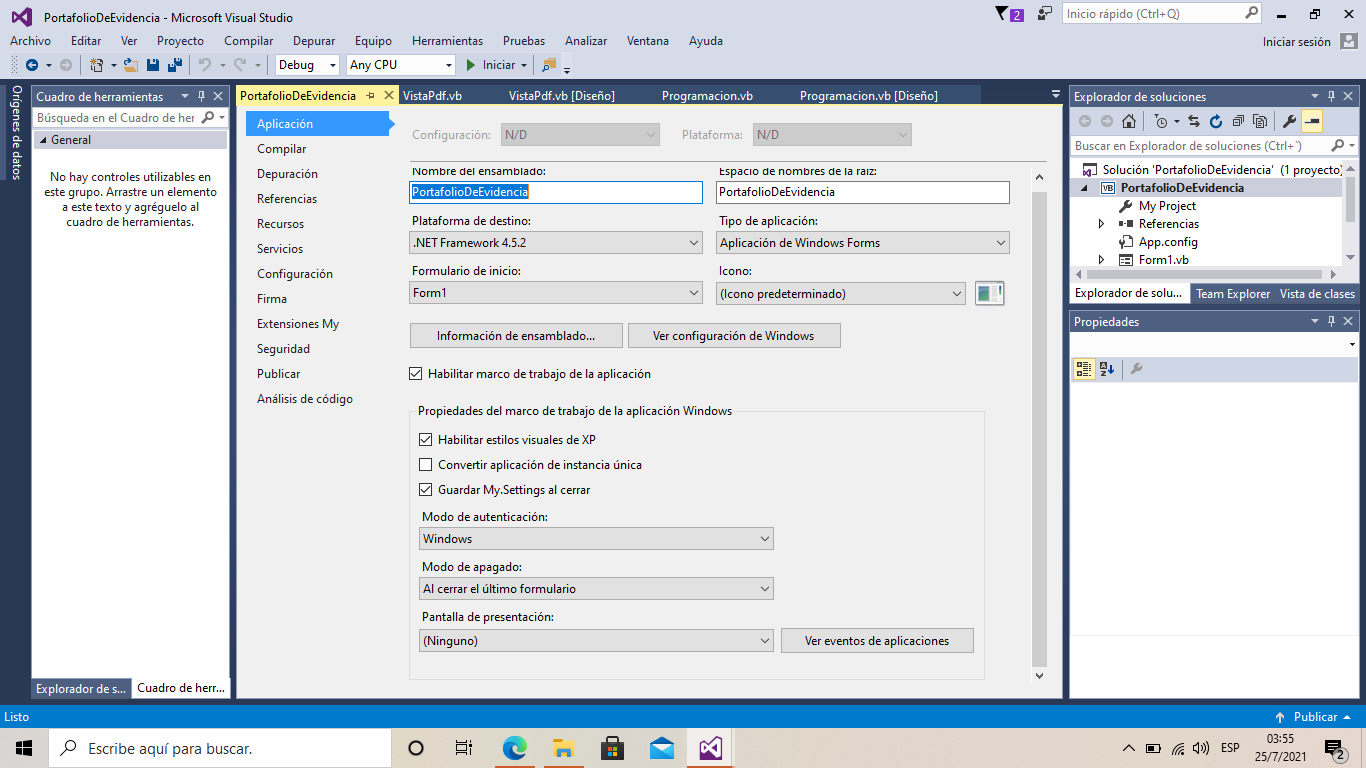Open the Any CPU platform dropdown

click(x=401, y=65)
